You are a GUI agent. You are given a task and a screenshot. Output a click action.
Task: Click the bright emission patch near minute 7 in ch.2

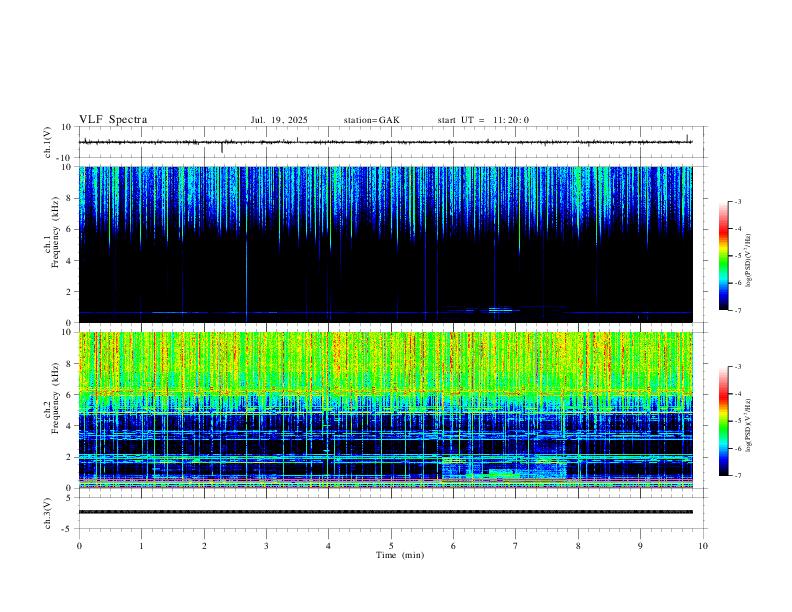click(503, 473)
